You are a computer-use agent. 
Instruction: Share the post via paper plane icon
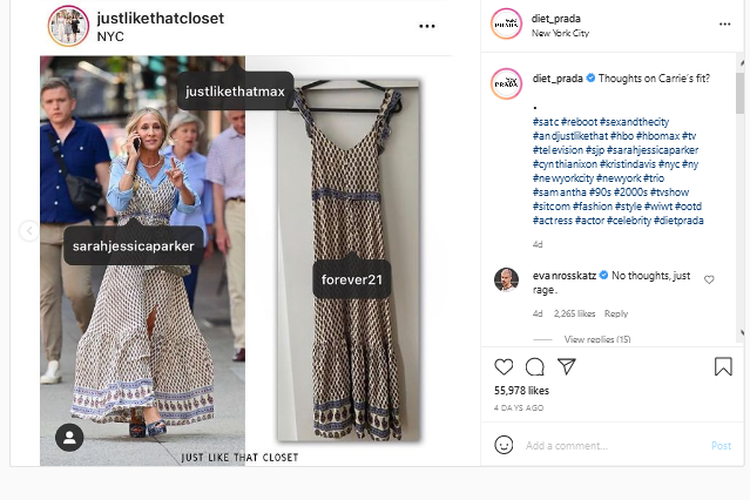(566, 367)
